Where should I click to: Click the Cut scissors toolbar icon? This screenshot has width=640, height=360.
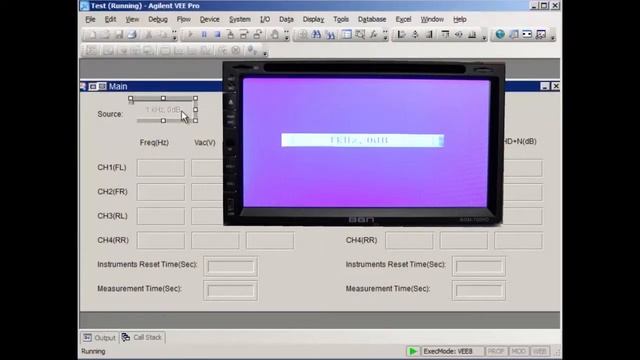[x=149, y=35]
